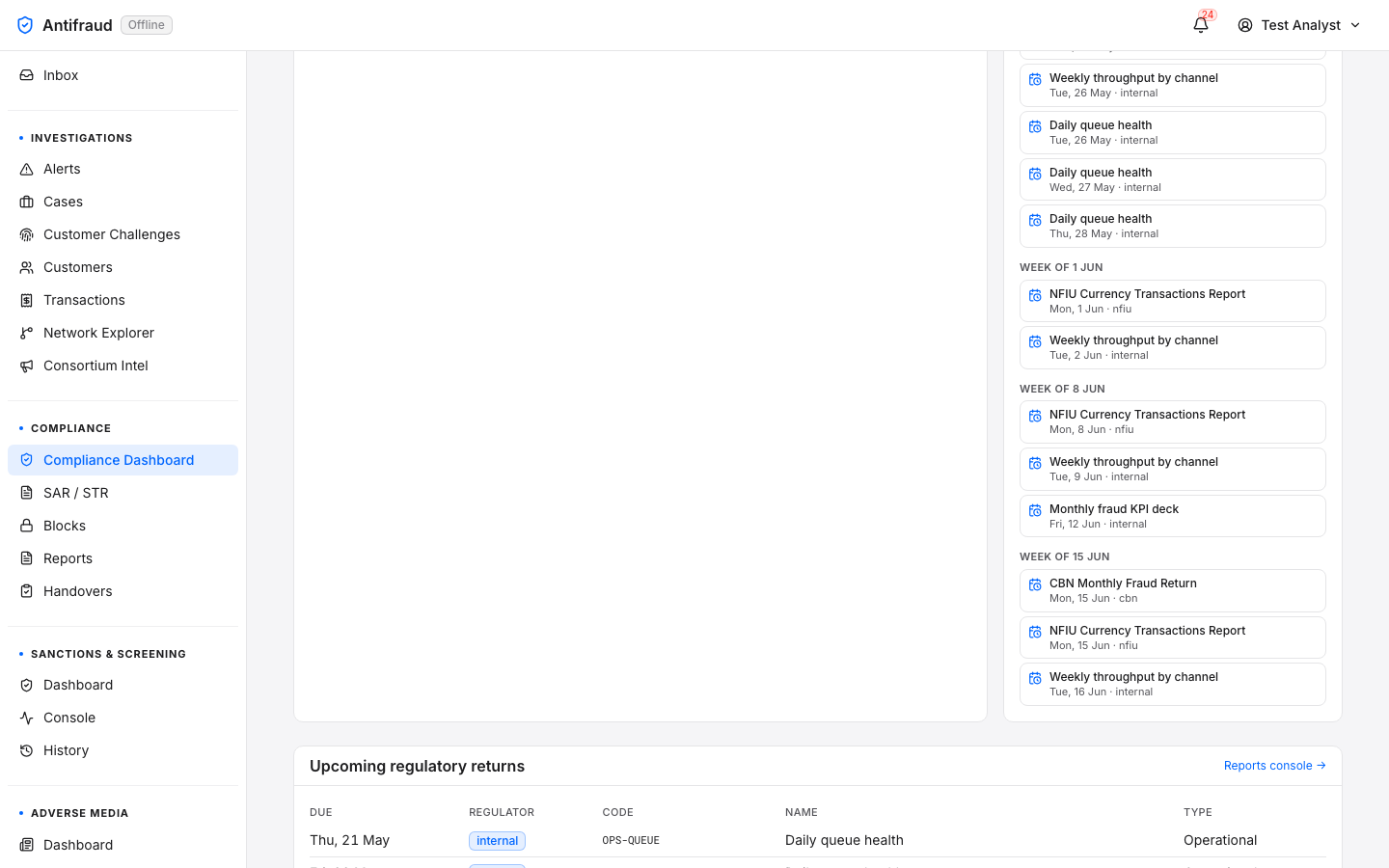This screenshot has height=868, width=1389.
Task: Go to Alerts page
Action: tap(123, 169)
